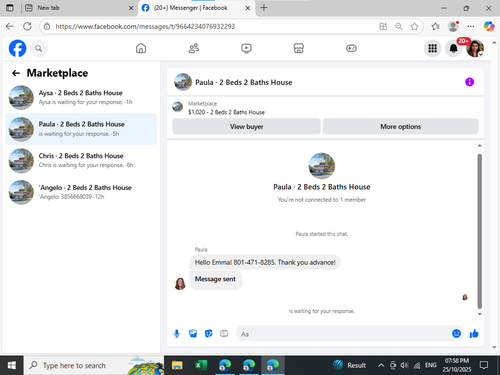Image resolution: width=500 pixels, height=375 pixels.
Task: Switch to the New tab browser tab
Action: (x=78, y=8)
